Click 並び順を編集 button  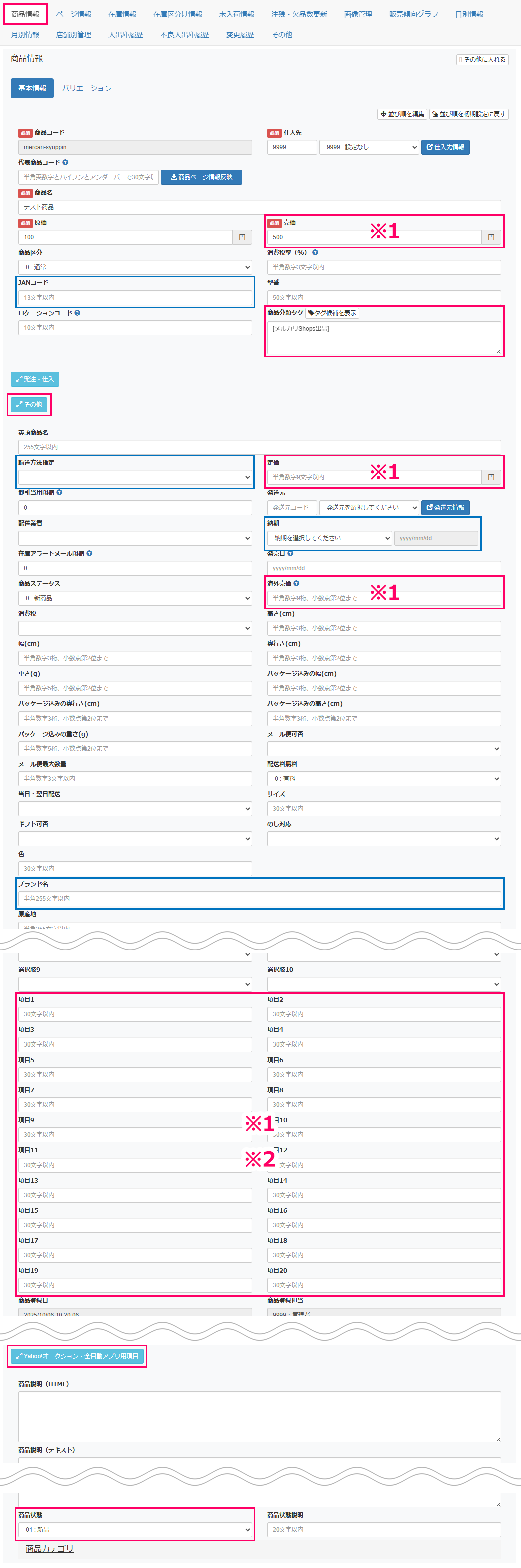(x=402, y=114)
